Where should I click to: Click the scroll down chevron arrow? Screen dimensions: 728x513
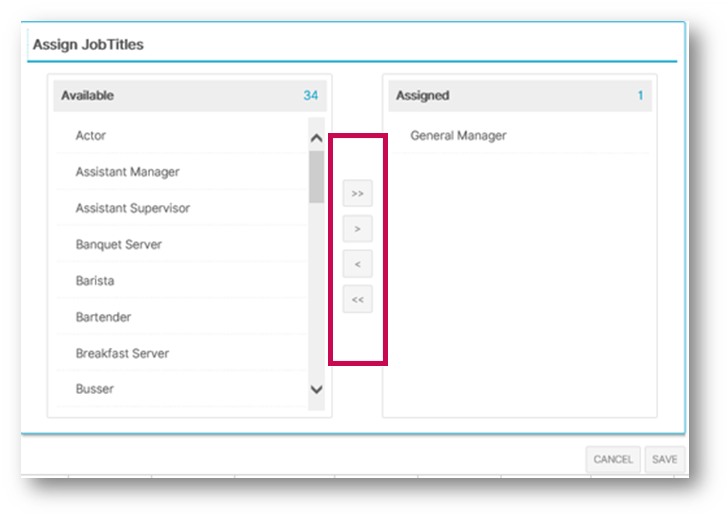(x=317, y=389)
